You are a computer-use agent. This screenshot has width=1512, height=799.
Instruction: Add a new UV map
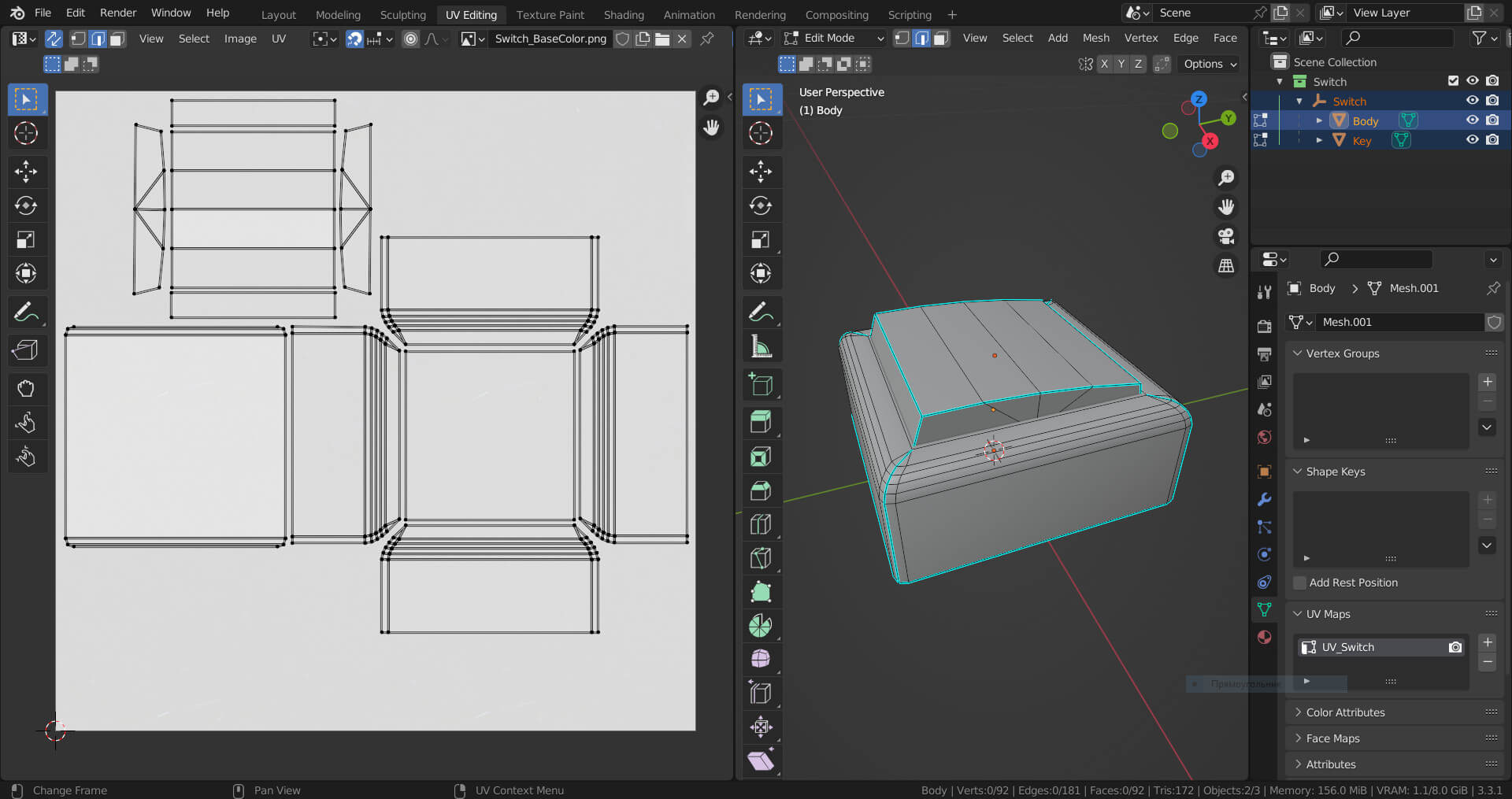pos(1487,642)
